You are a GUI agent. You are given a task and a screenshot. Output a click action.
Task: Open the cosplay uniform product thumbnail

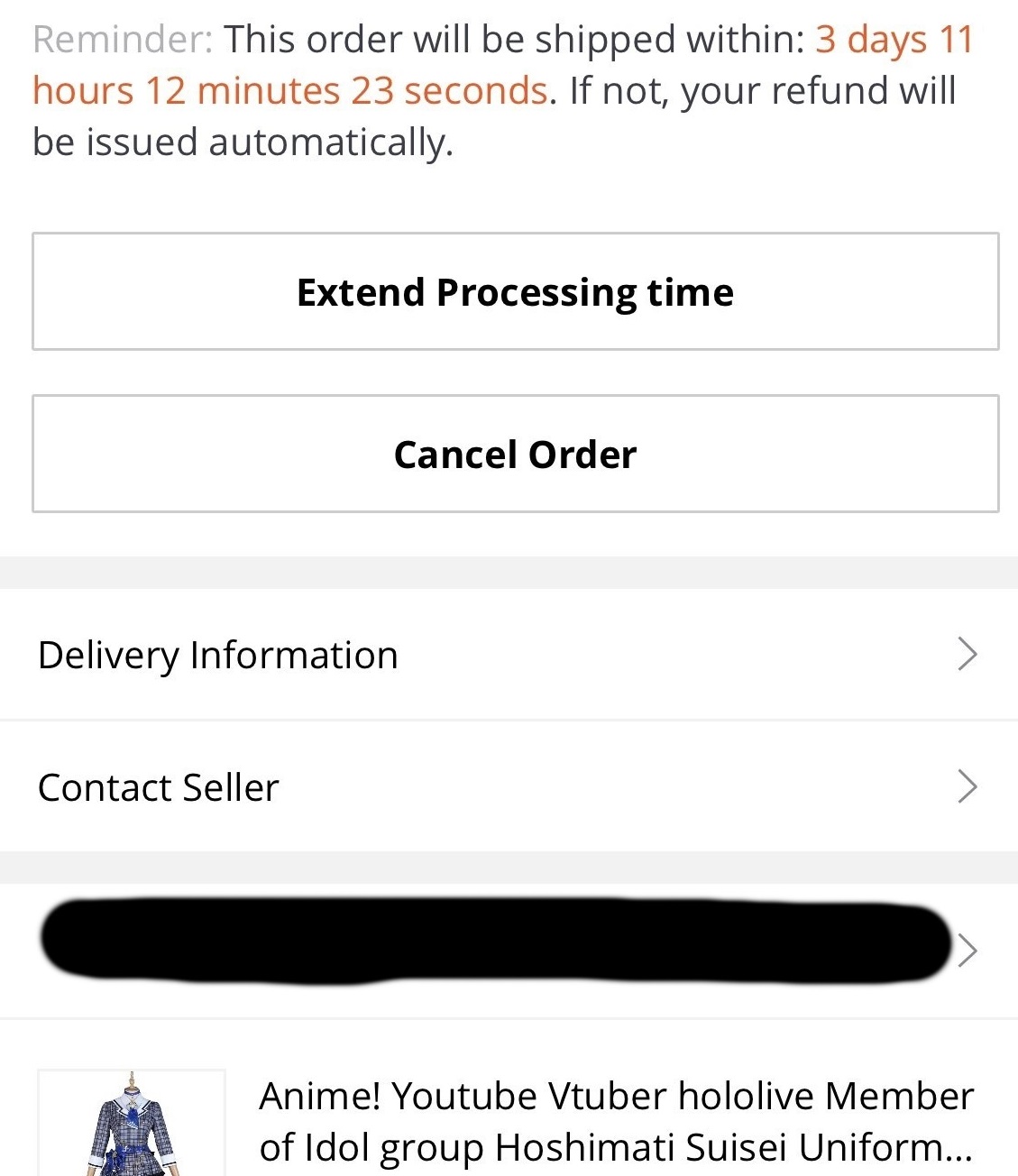pyautogui.click(x=132, y=1124)
